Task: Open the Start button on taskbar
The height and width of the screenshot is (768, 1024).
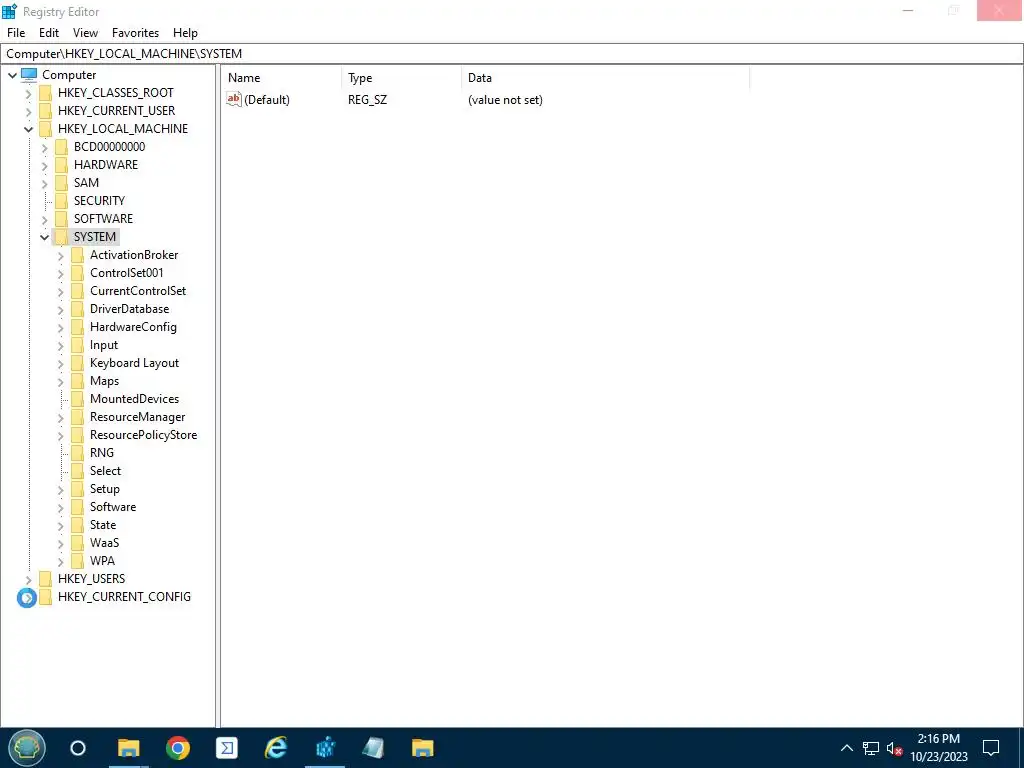Action: point(27,748)
